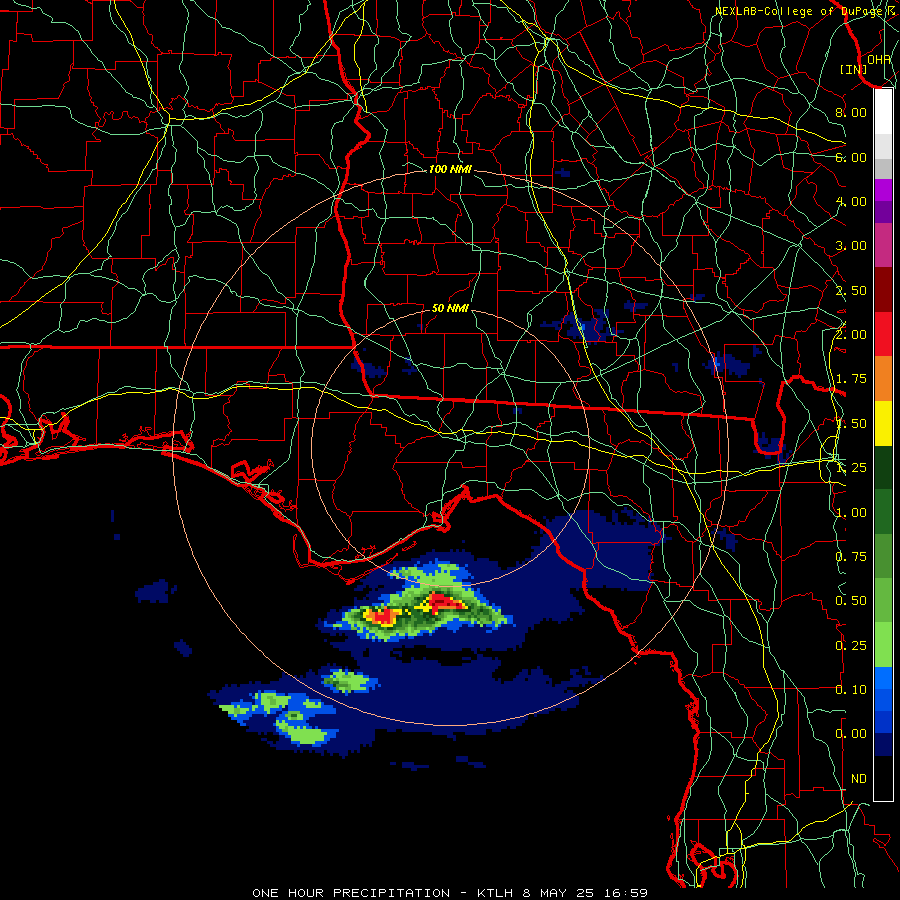Click the 0.25 legend value
900x900 pixels.
click(851, 646)
